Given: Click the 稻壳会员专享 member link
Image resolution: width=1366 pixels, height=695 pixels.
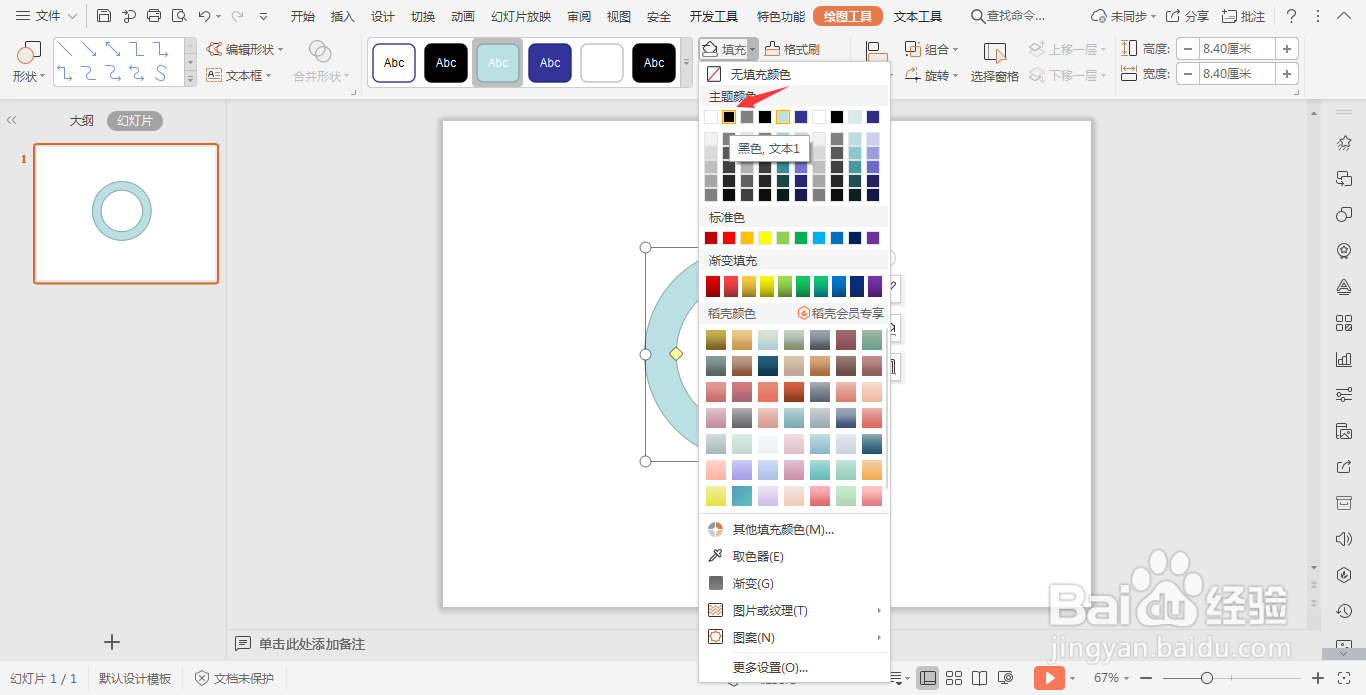Looking at the screenshot, I should 840,313.
